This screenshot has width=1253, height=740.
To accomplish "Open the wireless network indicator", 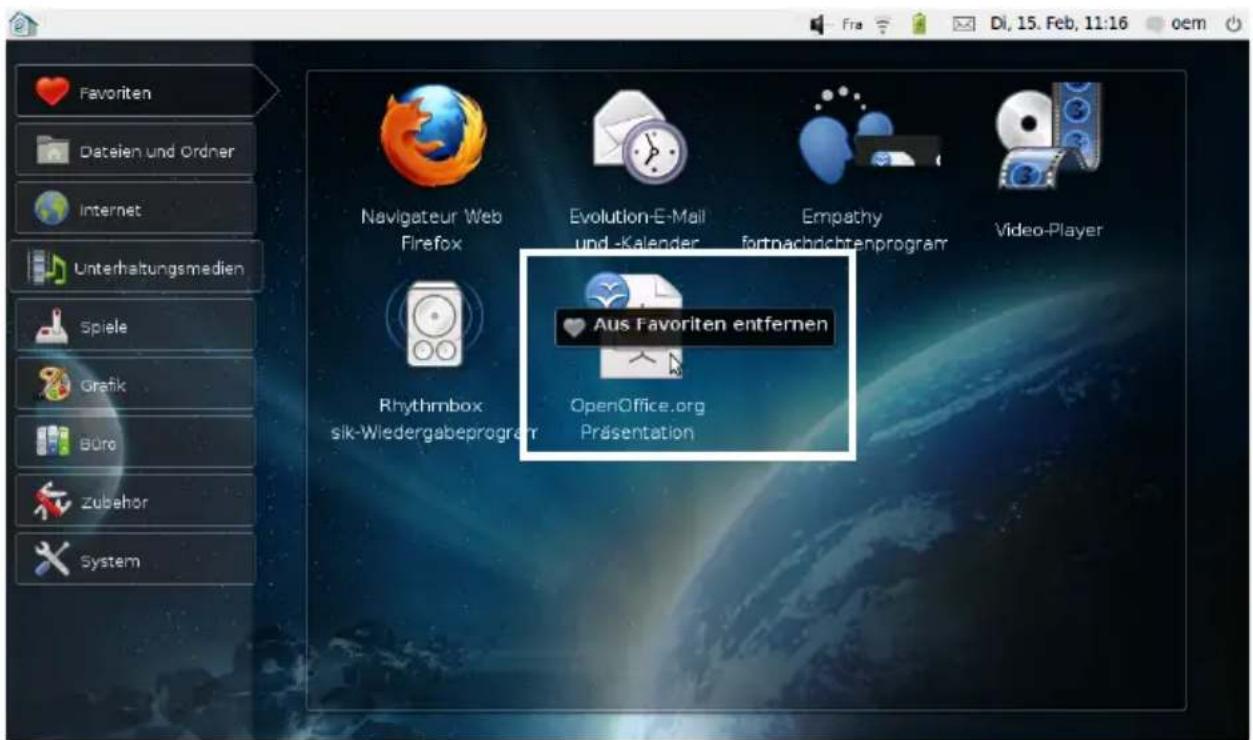I will click(x=885, y=25).
